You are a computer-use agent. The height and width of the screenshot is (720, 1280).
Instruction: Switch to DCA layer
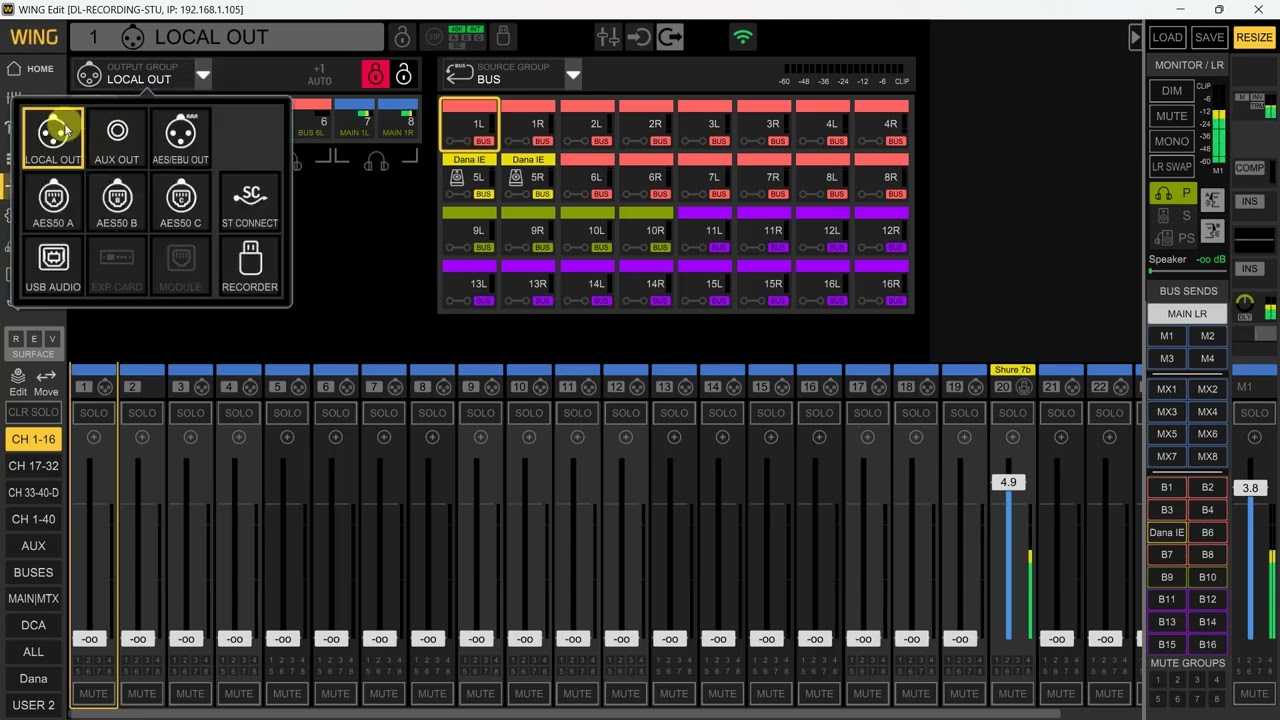[x=33, y=626]
